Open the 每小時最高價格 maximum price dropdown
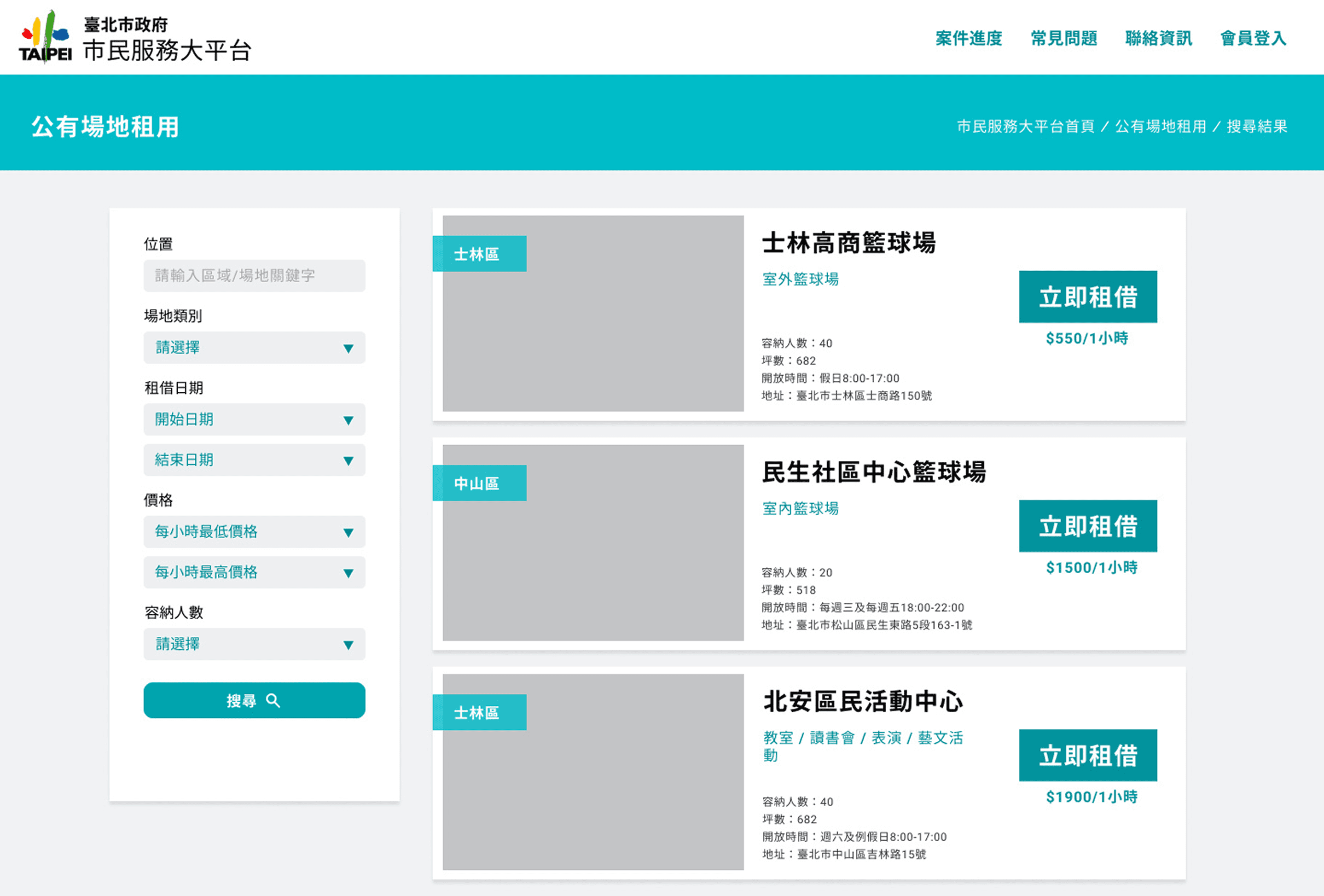This screenshot has width=1324, height=896. click(254, 572)
